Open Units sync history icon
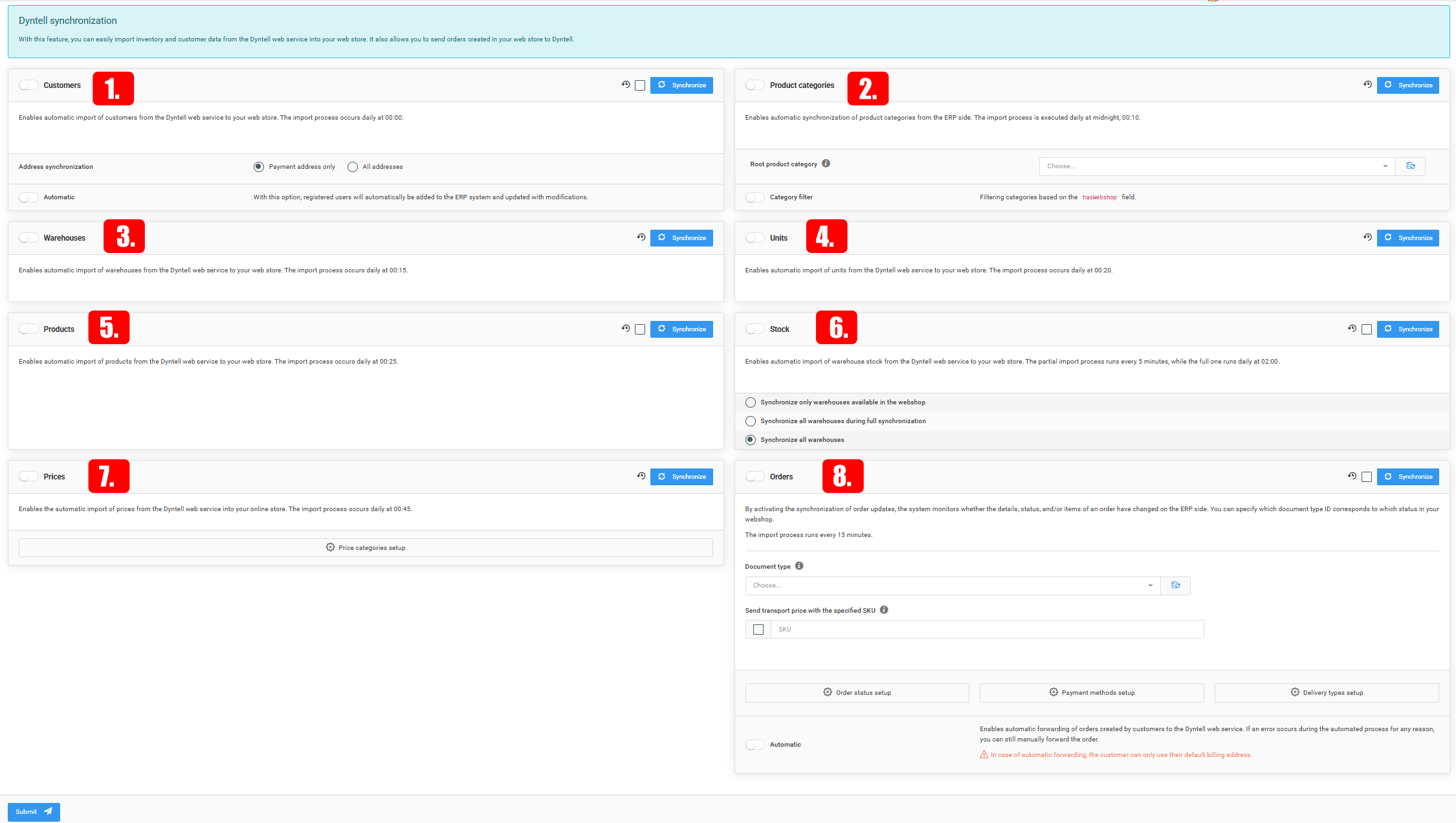 click(1367, 237)
